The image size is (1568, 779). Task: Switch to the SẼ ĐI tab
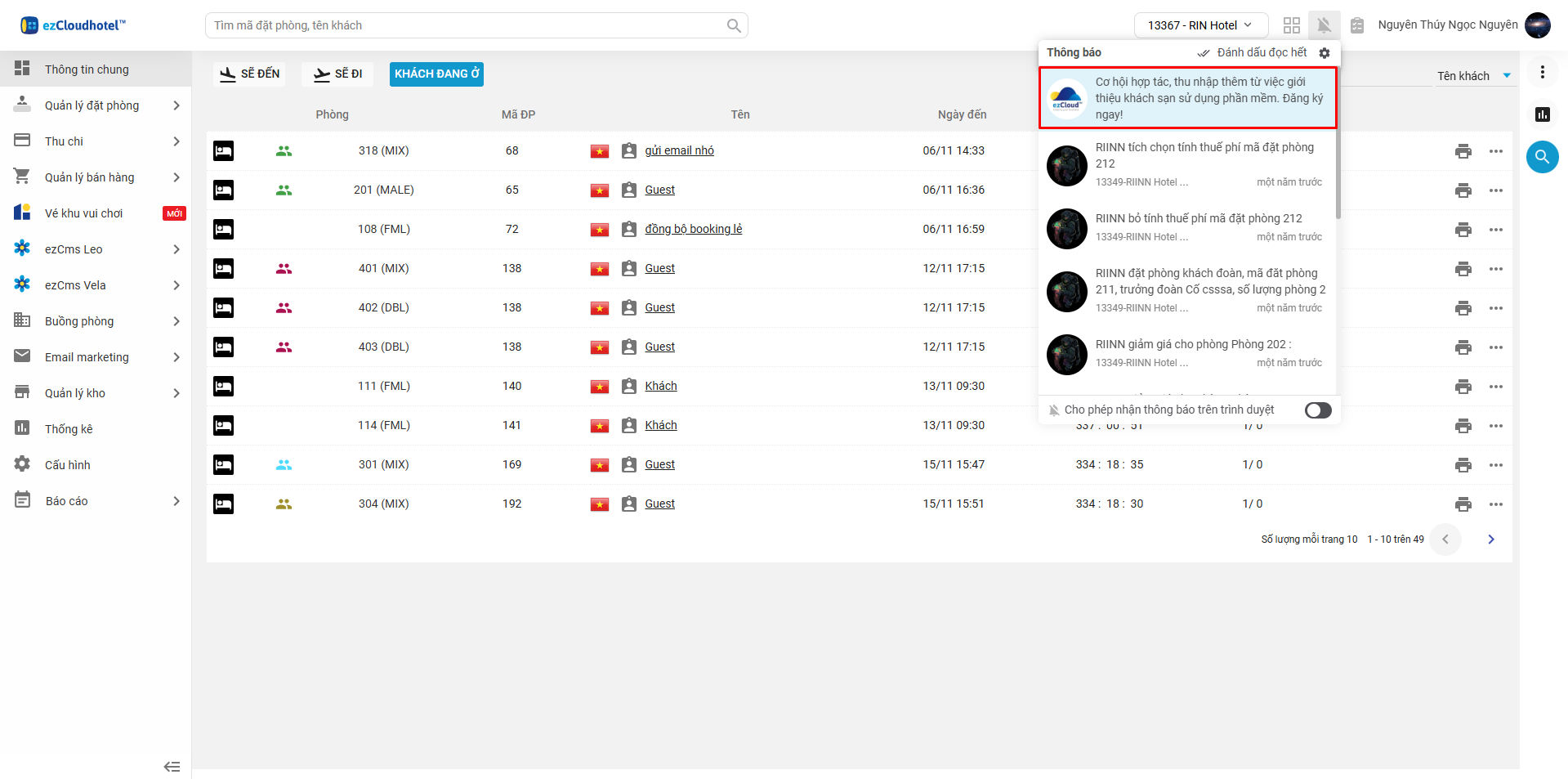[x=337, y=74]
